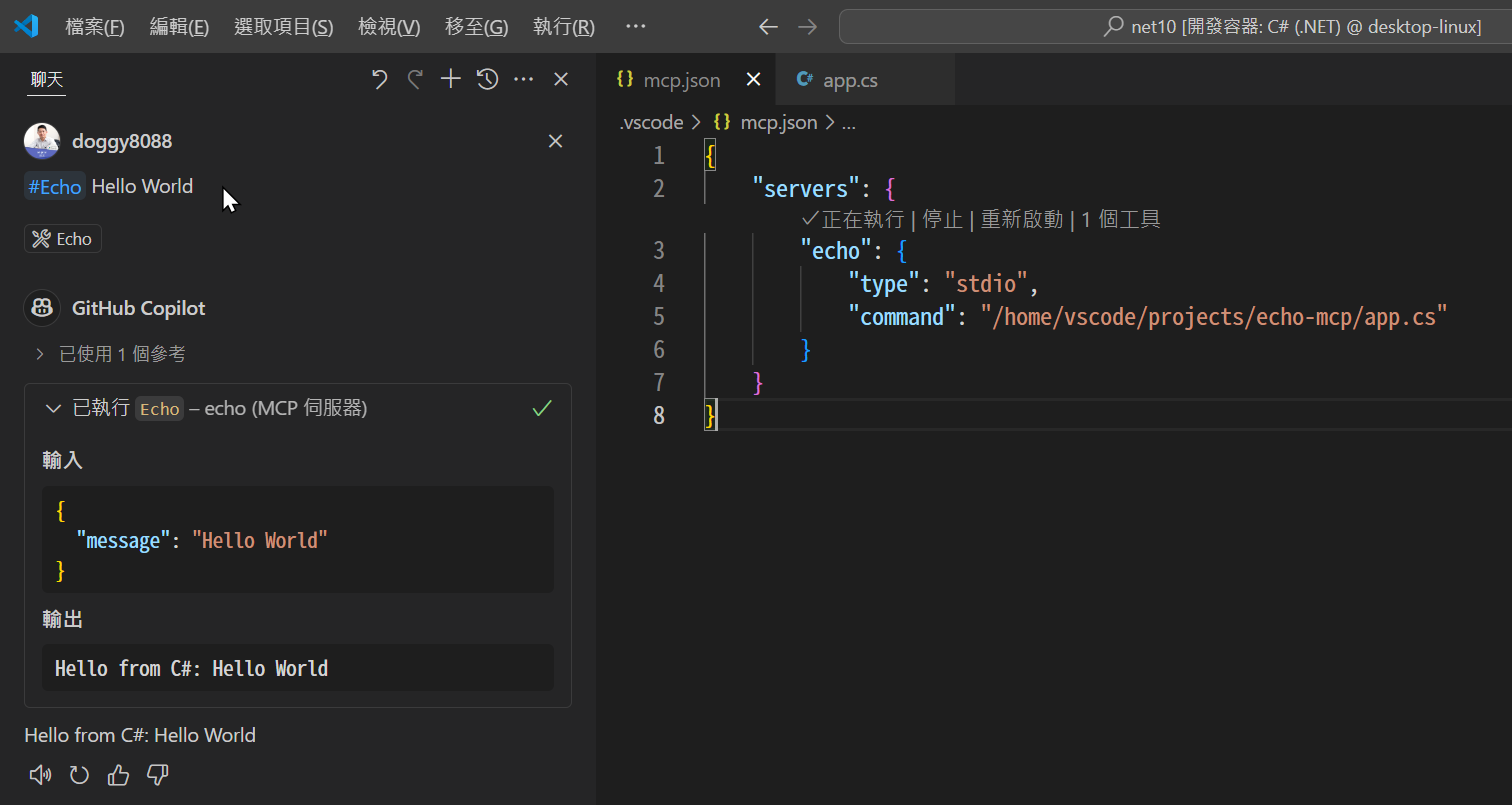The height and width of the screenshot is (805, 1512).
Task: Open chat panel more actions ellipsis
Action: [524, 80]
